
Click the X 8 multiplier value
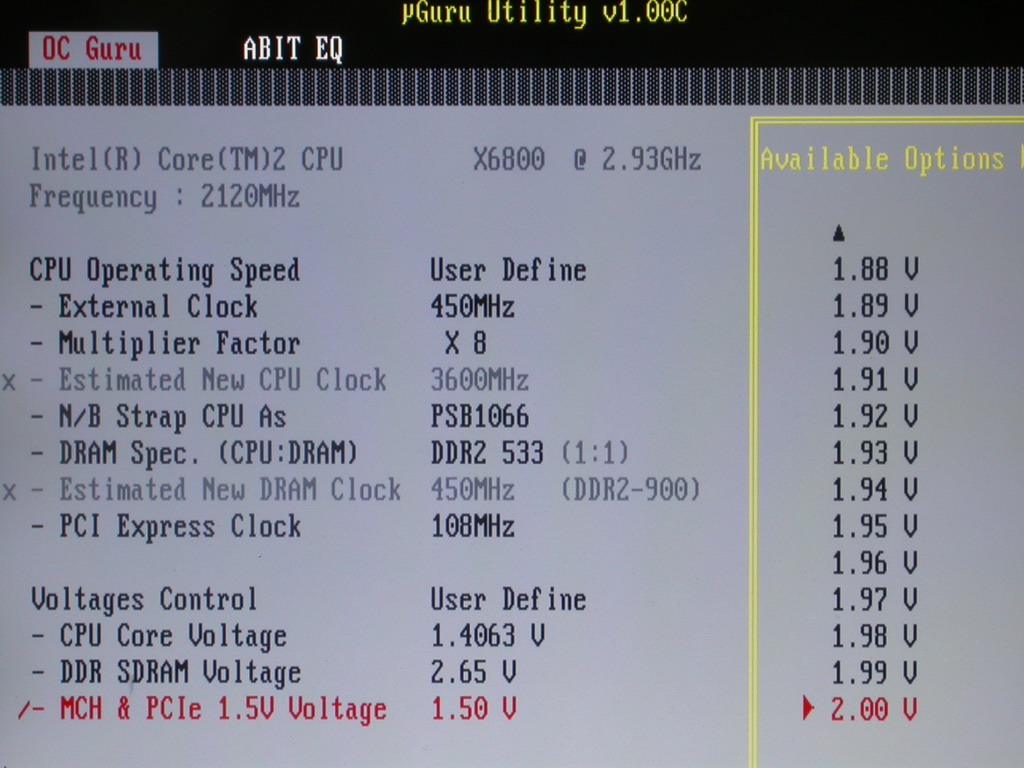coord(465,343)
